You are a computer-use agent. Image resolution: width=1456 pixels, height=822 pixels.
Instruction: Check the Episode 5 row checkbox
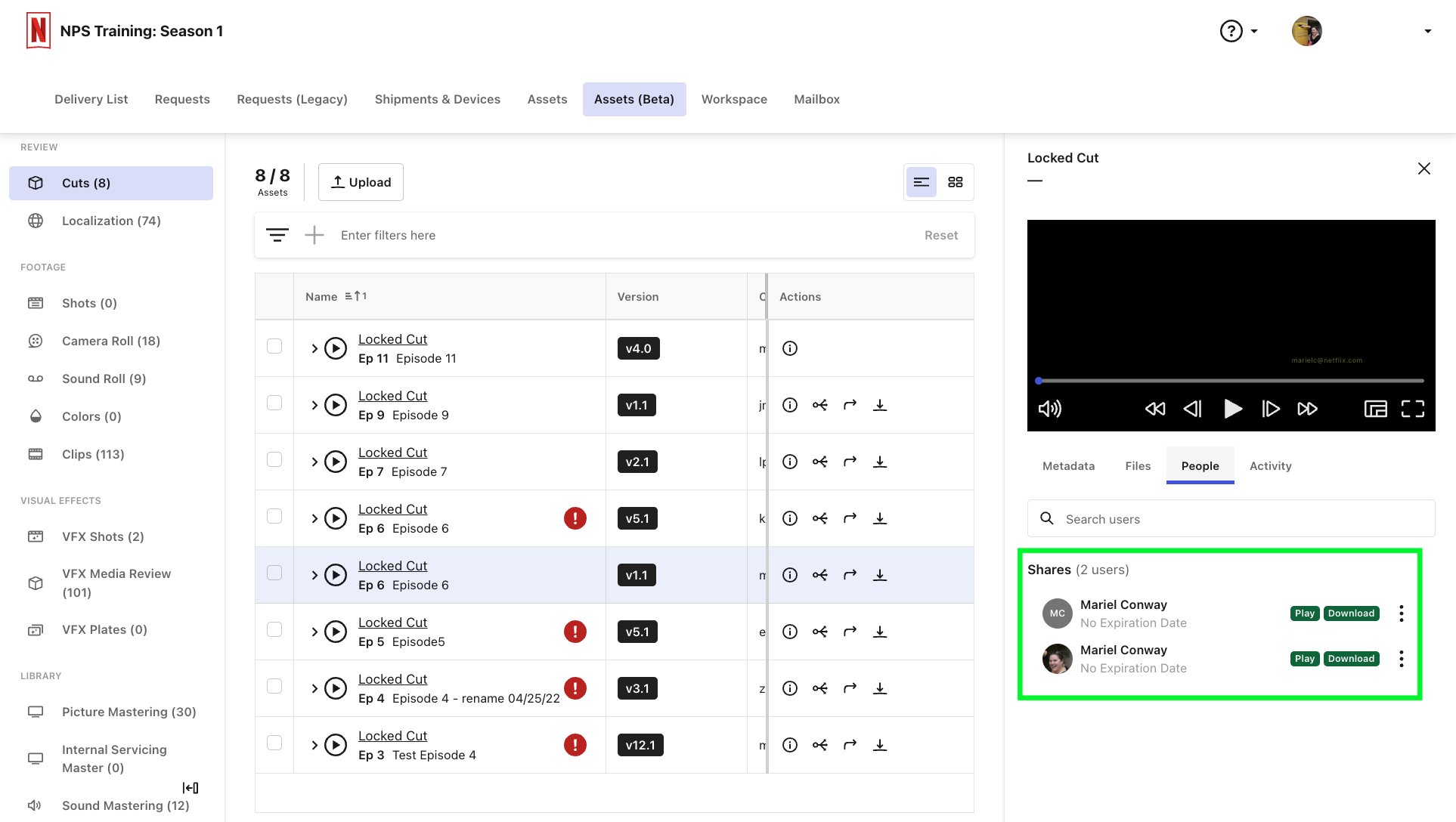click(274, 629)
